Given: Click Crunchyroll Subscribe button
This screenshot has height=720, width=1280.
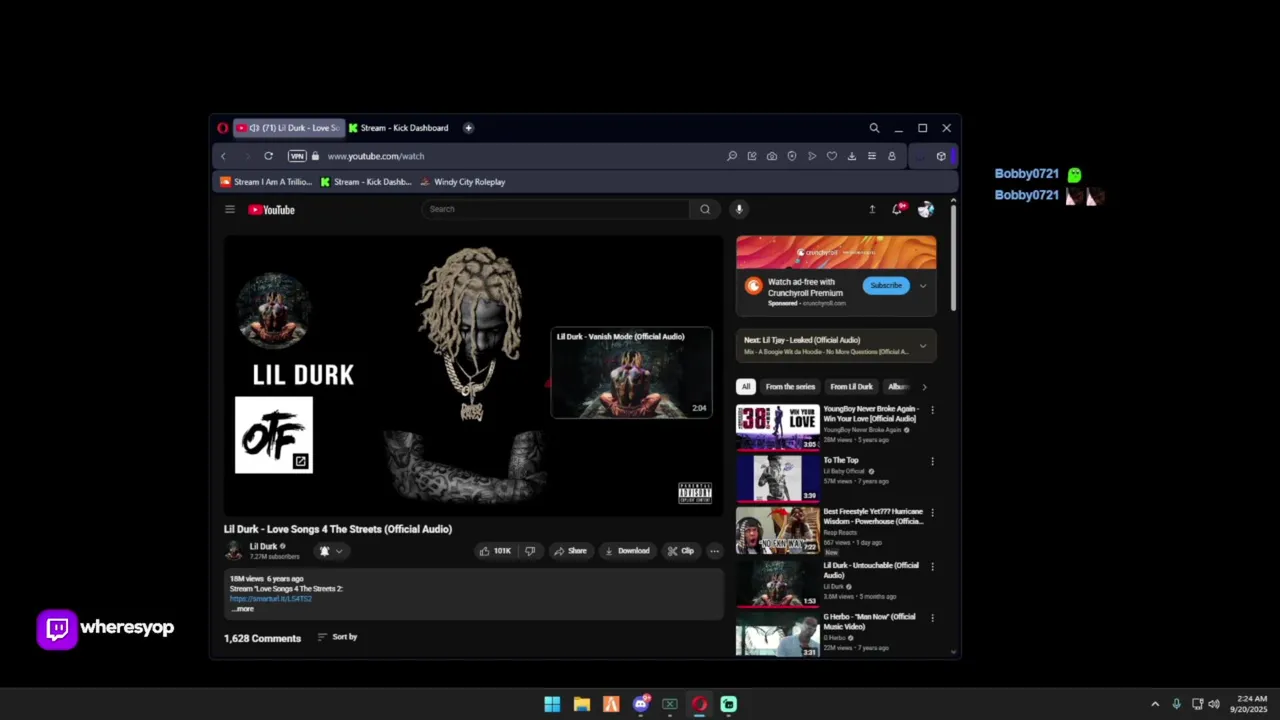Looking at the screenshot, I should (x=886, y=286).
